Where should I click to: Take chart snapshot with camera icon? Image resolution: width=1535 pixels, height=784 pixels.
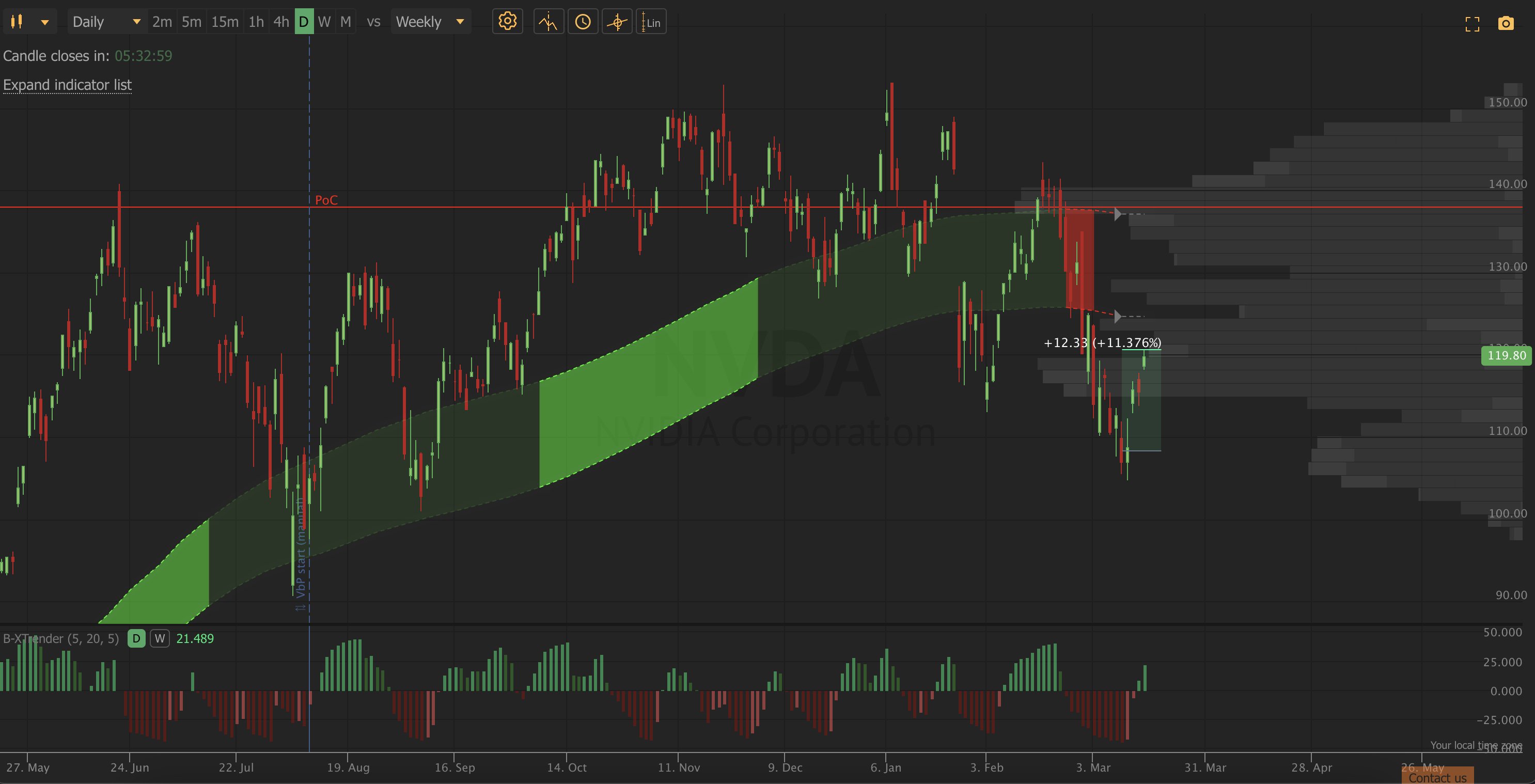point(1505,24)
